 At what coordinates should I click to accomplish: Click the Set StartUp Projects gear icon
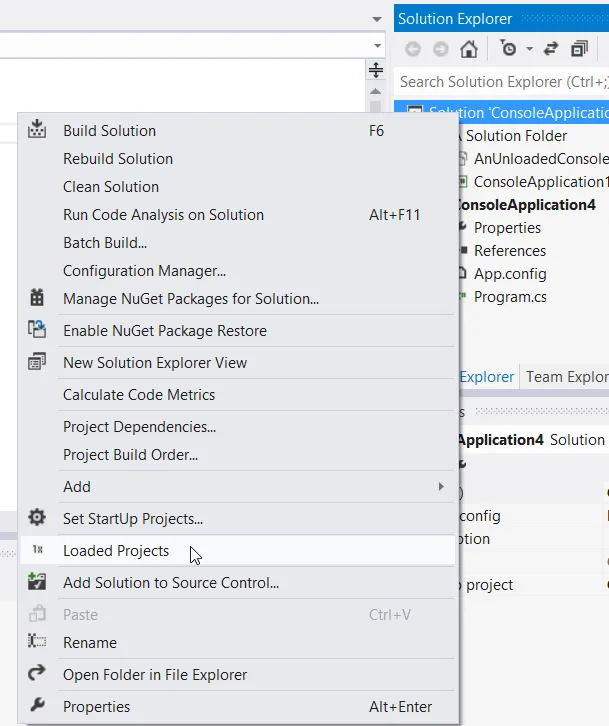tap(37, 517)
